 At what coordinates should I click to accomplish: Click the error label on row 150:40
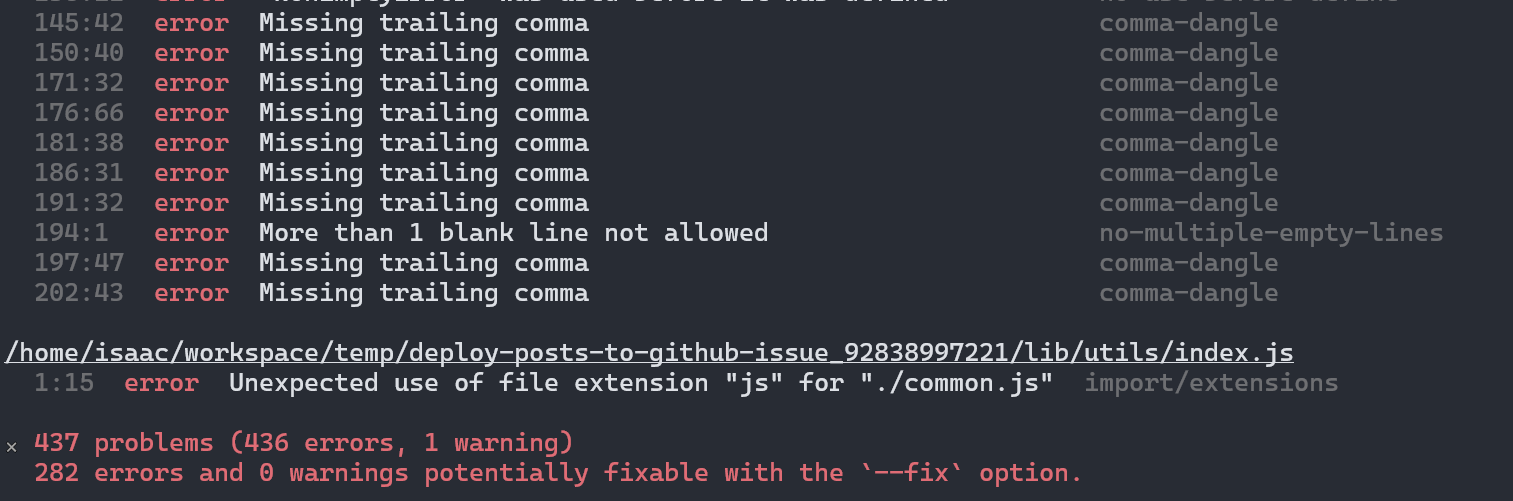tap(191, 53)
